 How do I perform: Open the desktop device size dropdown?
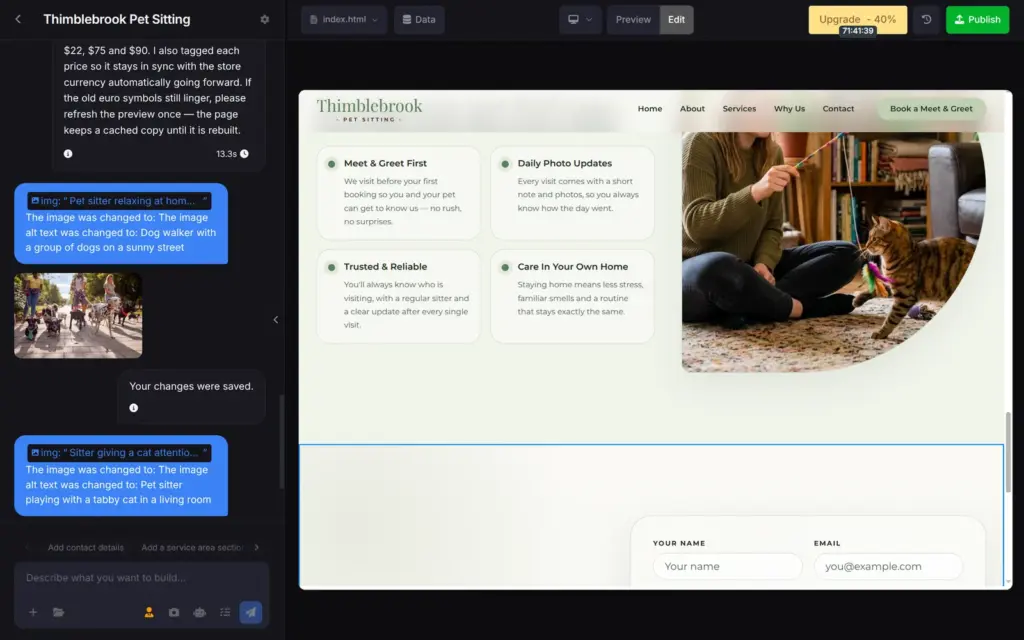(x=580, y=20)
